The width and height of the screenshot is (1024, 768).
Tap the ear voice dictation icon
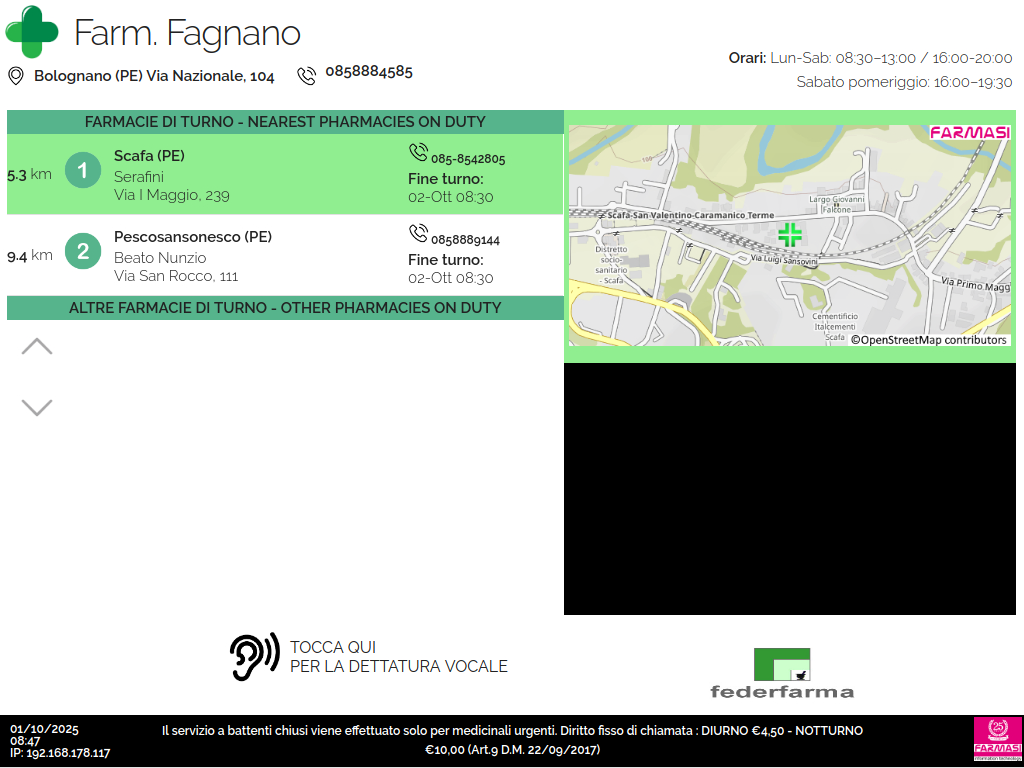pyautogui.click(x=254, y=657)
